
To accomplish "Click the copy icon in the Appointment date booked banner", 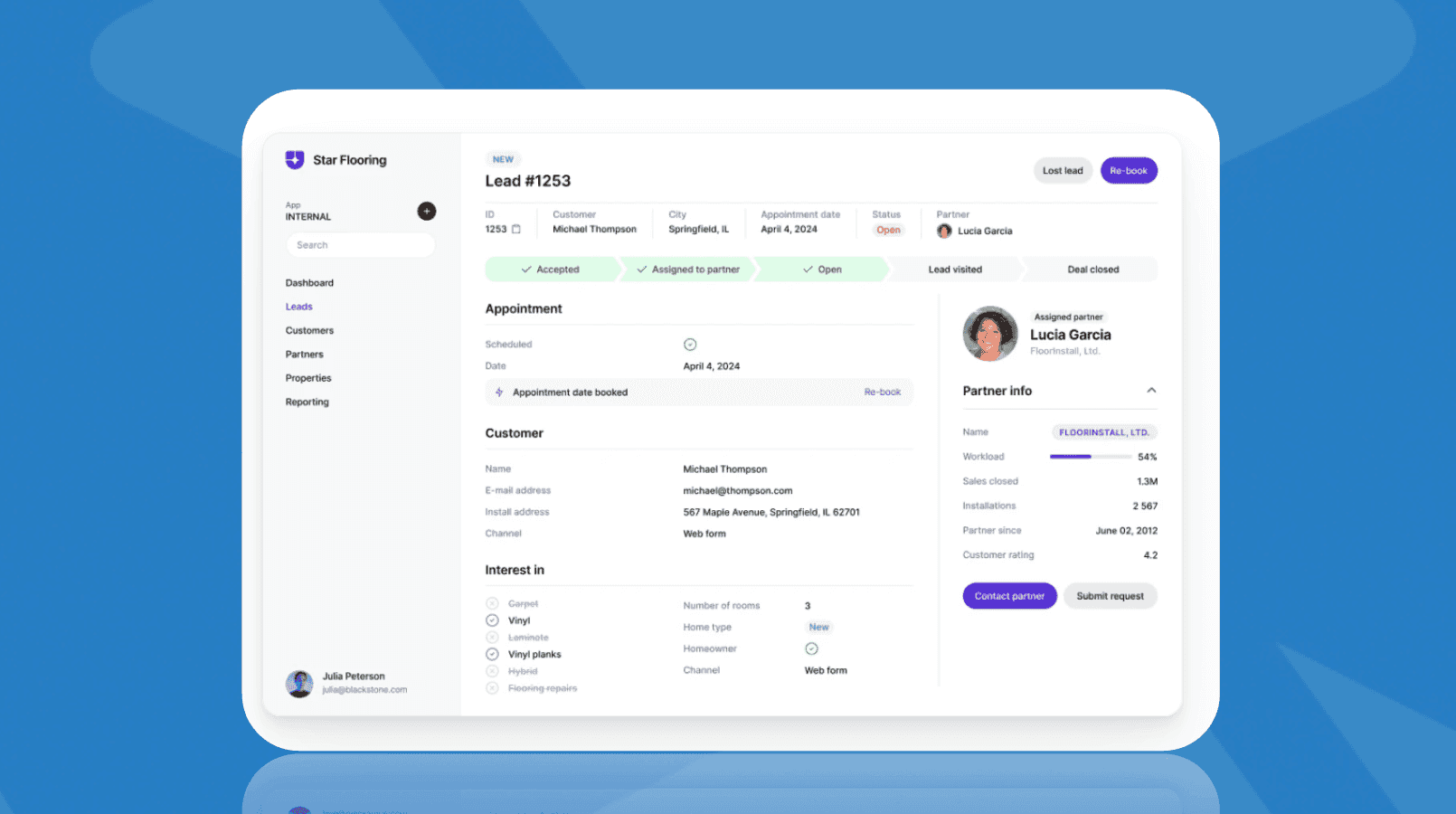I will click(x=499, y=392).
